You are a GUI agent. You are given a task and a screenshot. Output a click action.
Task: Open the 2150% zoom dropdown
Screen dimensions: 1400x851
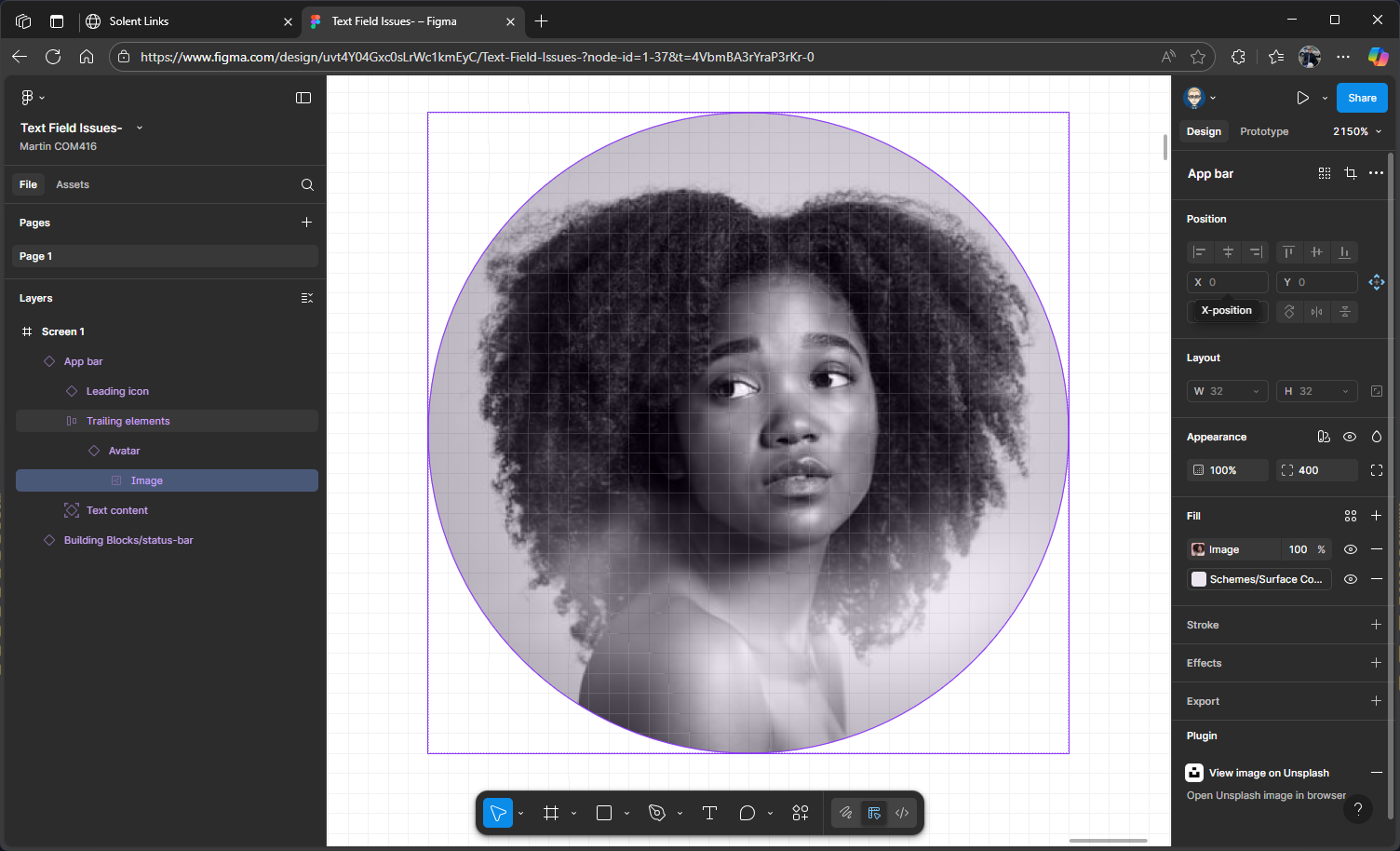1357,131
